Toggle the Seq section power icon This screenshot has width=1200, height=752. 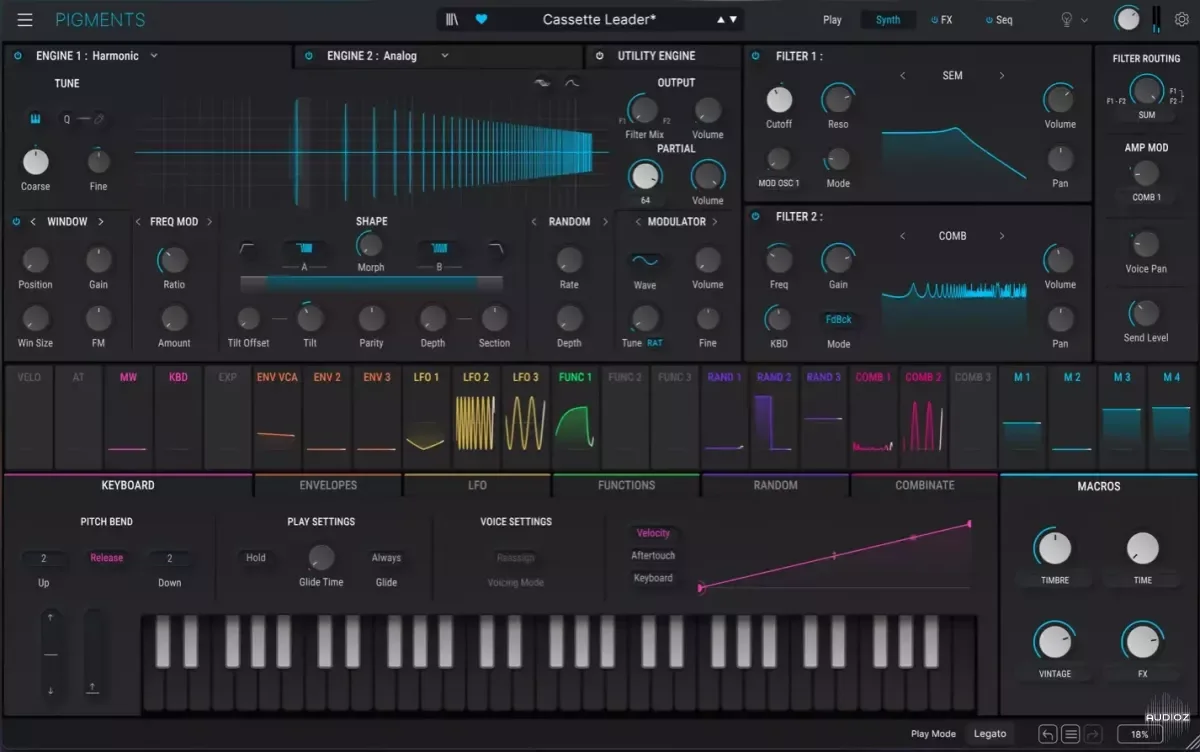point(989,20)
